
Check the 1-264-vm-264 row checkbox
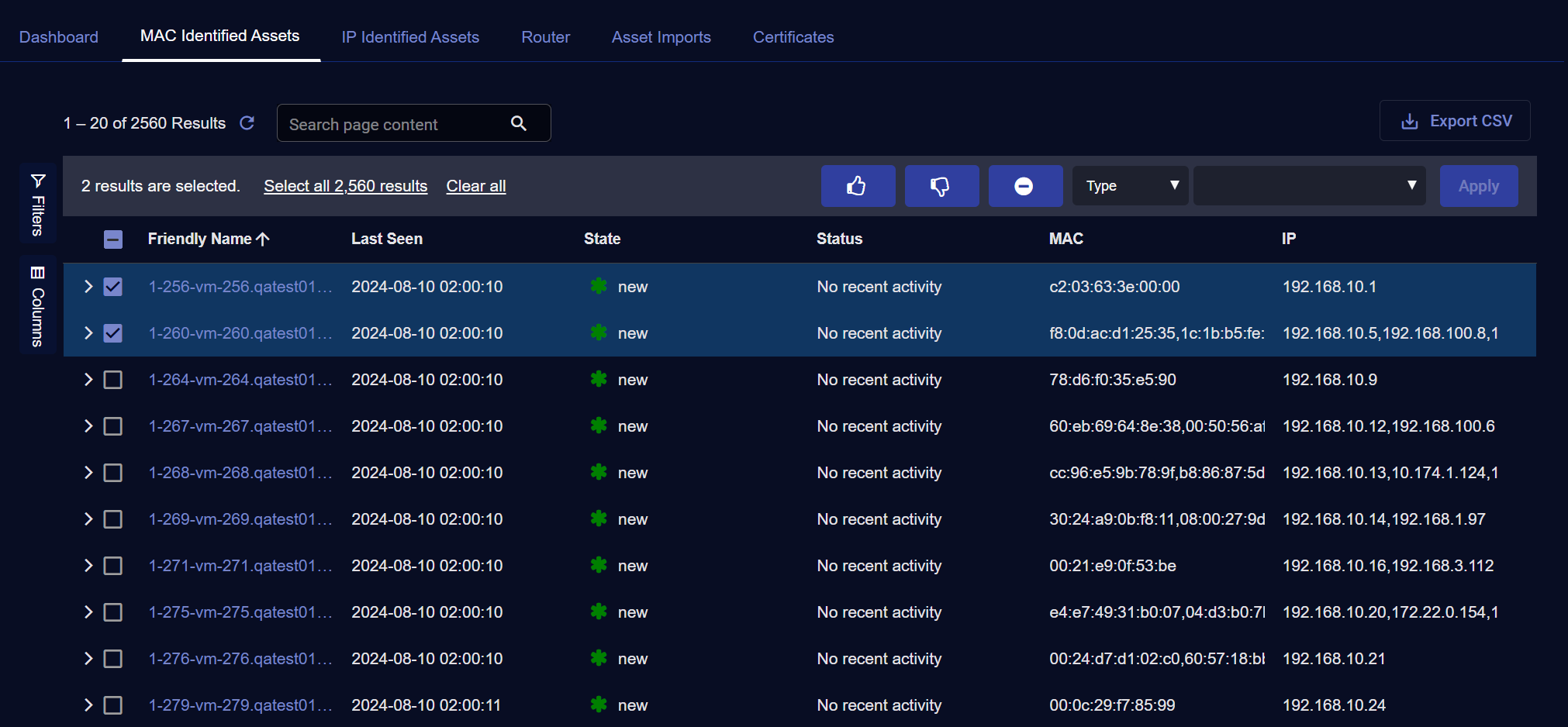(x=113, y=380)
